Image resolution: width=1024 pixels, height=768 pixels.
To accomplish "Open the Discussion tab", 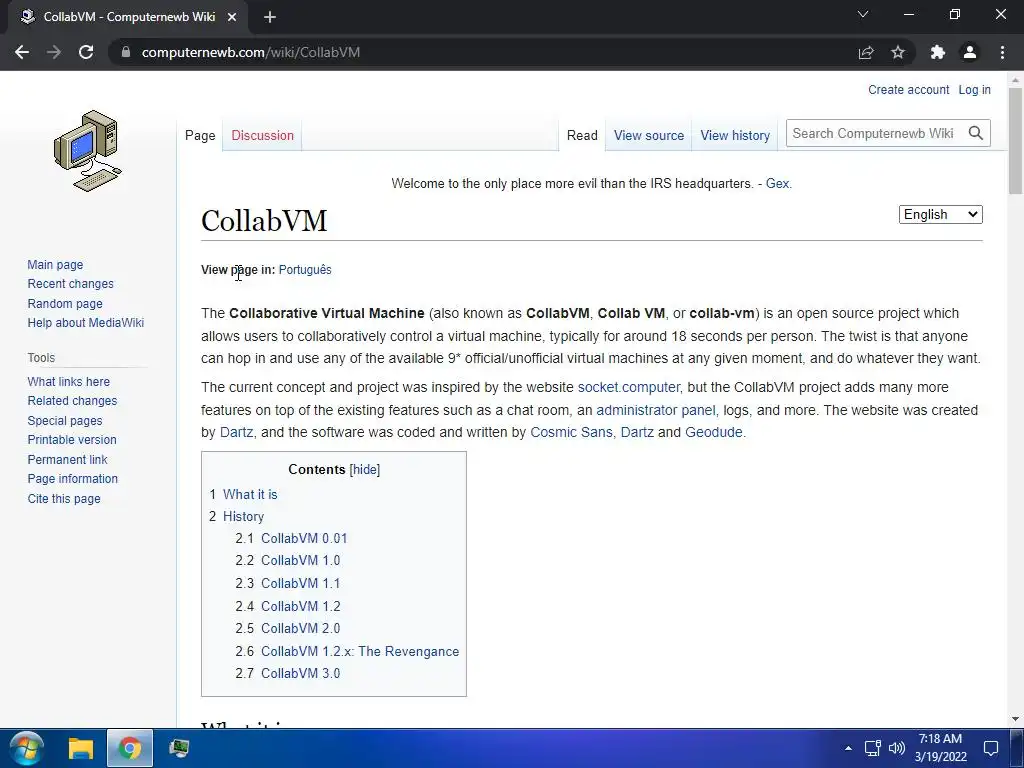I will point(263,135).
